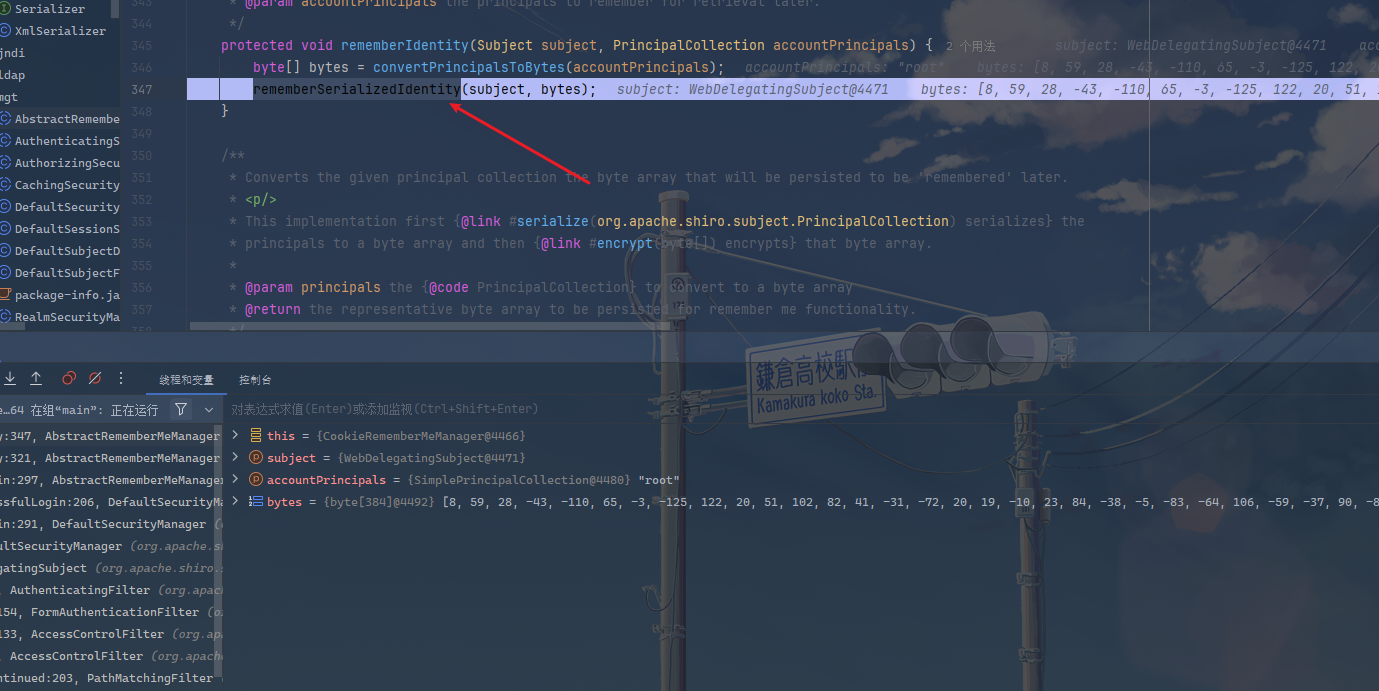Select stack frame ':291, DefaultSecurityManager'
The height and width of the screenshot is (691, 1379).
point(110,524)
